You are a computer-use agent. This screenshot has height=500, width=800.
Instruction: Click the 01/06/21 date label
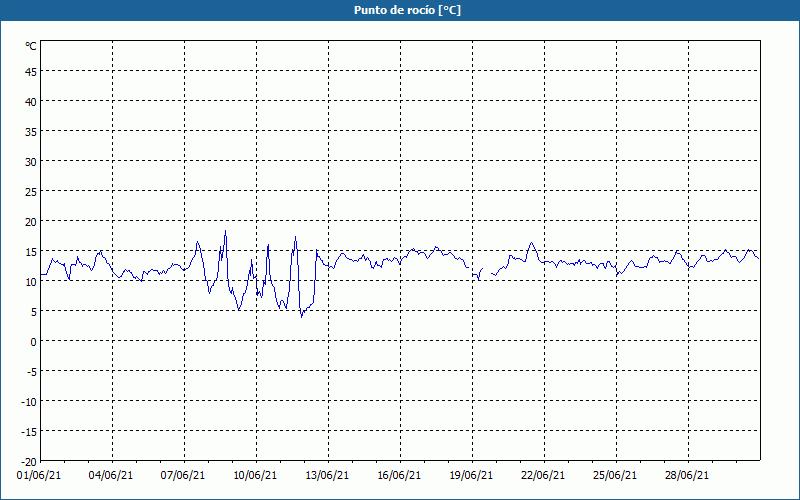39,475
